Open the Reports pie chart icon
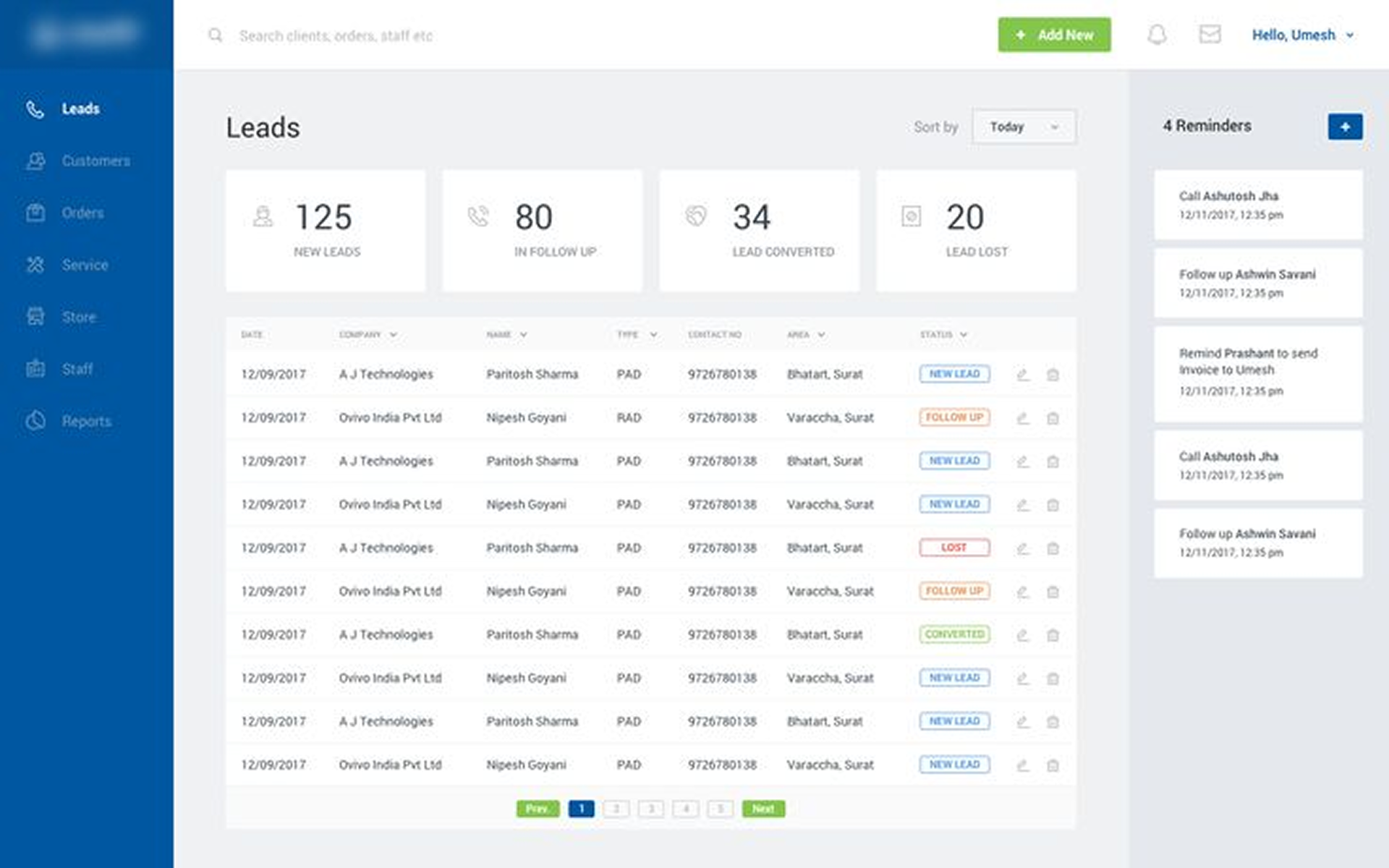The height and width of the screenshot is (868, 1389). coord(35,421)
